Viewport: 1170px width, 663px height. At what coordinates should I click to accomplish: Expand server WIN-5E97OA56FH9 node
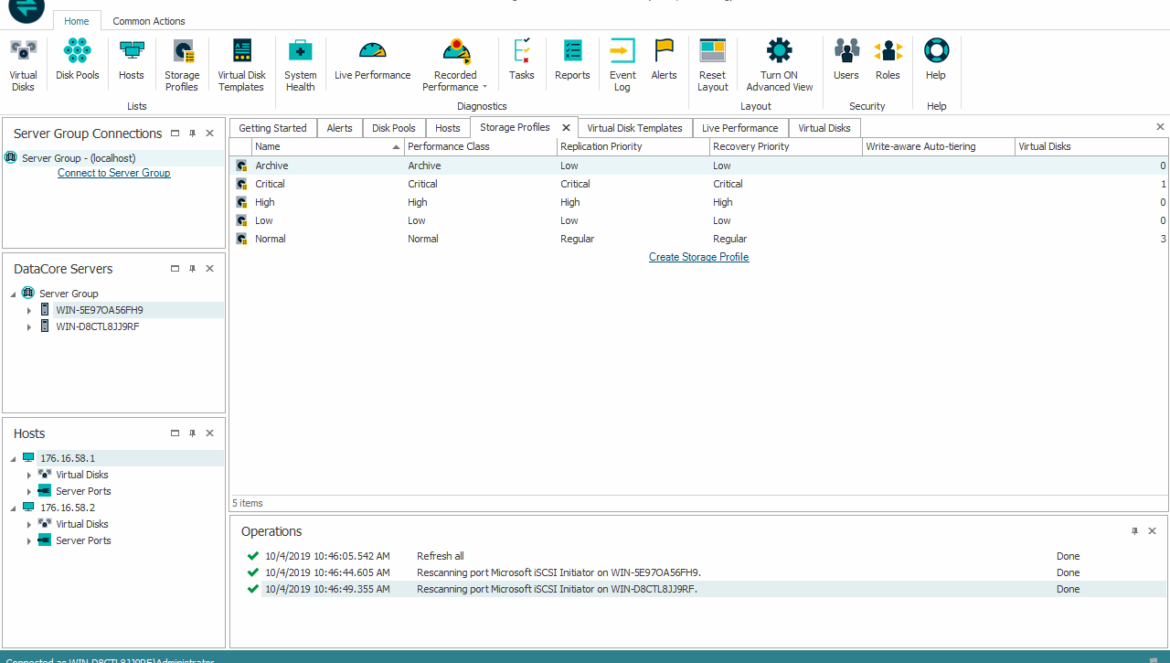[29, 310]
